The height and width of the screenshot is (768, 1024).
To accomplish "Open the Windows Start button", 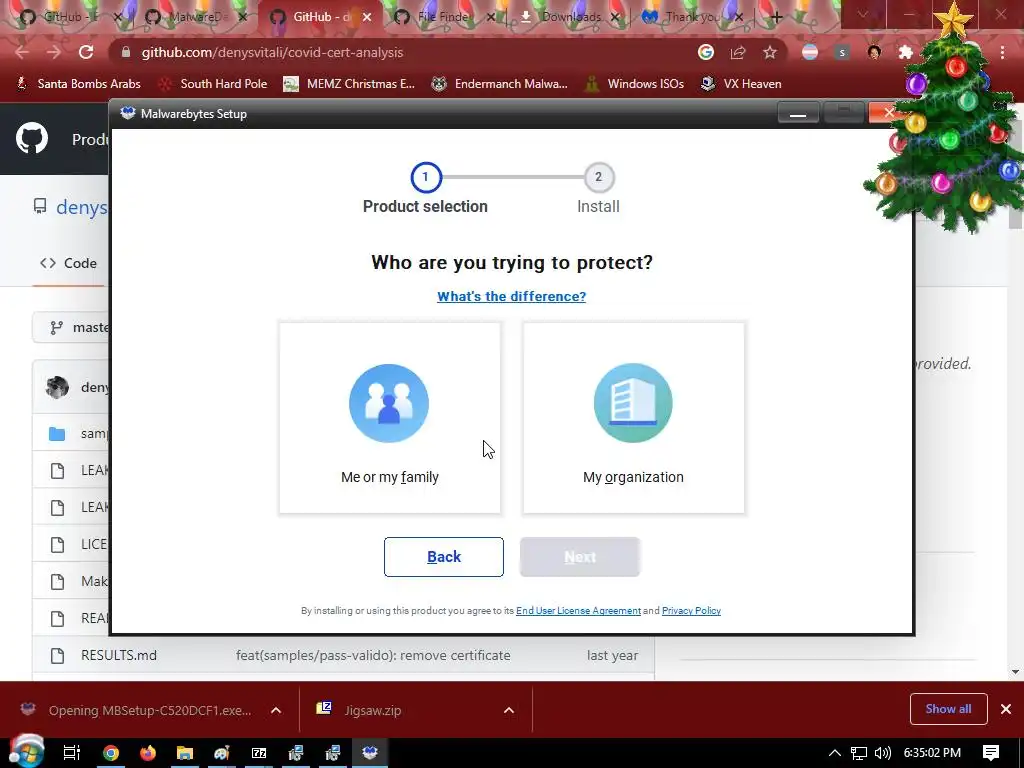I will (x=27, y=753).
